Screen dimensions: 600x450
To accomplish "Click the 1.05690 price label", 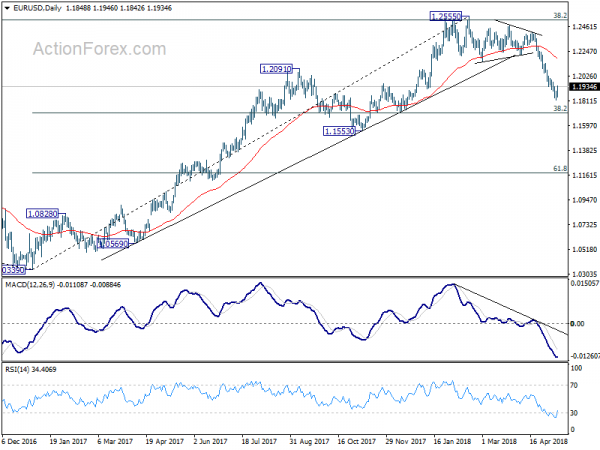I will click(x=113, y=244).
